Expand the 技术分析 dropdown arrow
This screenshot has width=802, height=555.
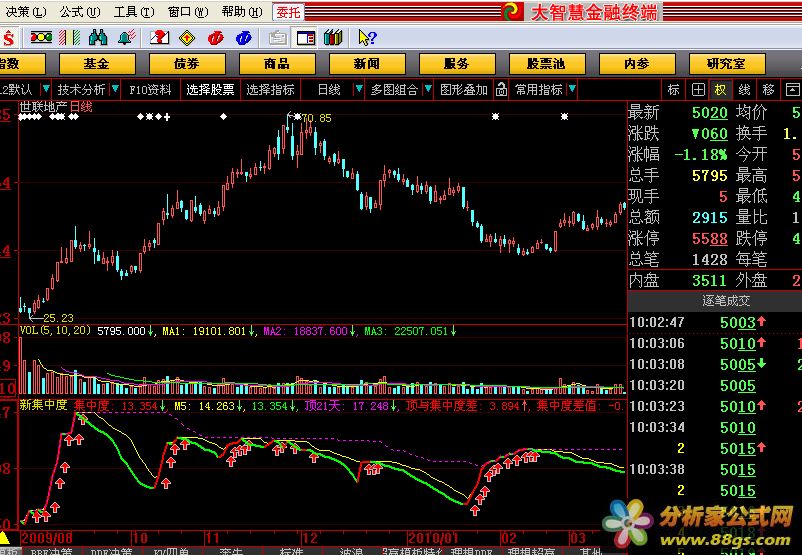(115, 89)
